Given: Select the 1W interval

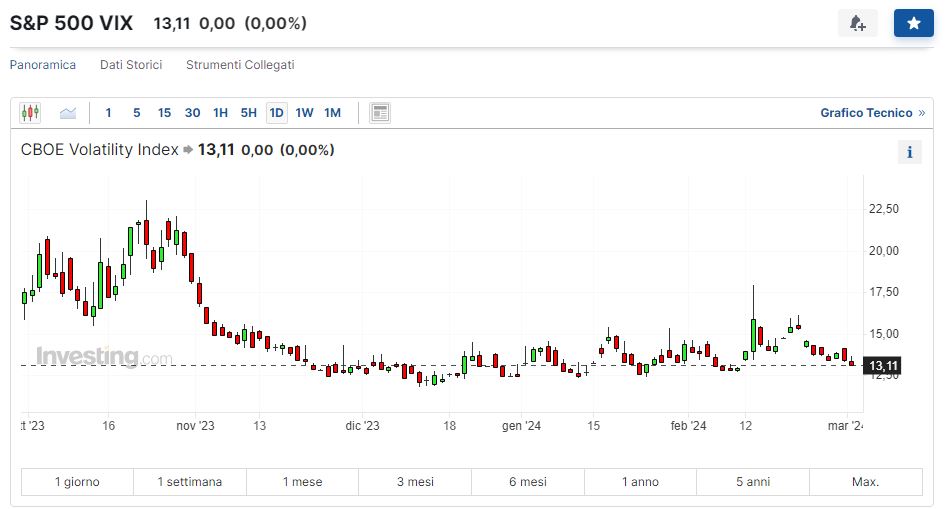Looking at the screenshot, I should (304, 113).
